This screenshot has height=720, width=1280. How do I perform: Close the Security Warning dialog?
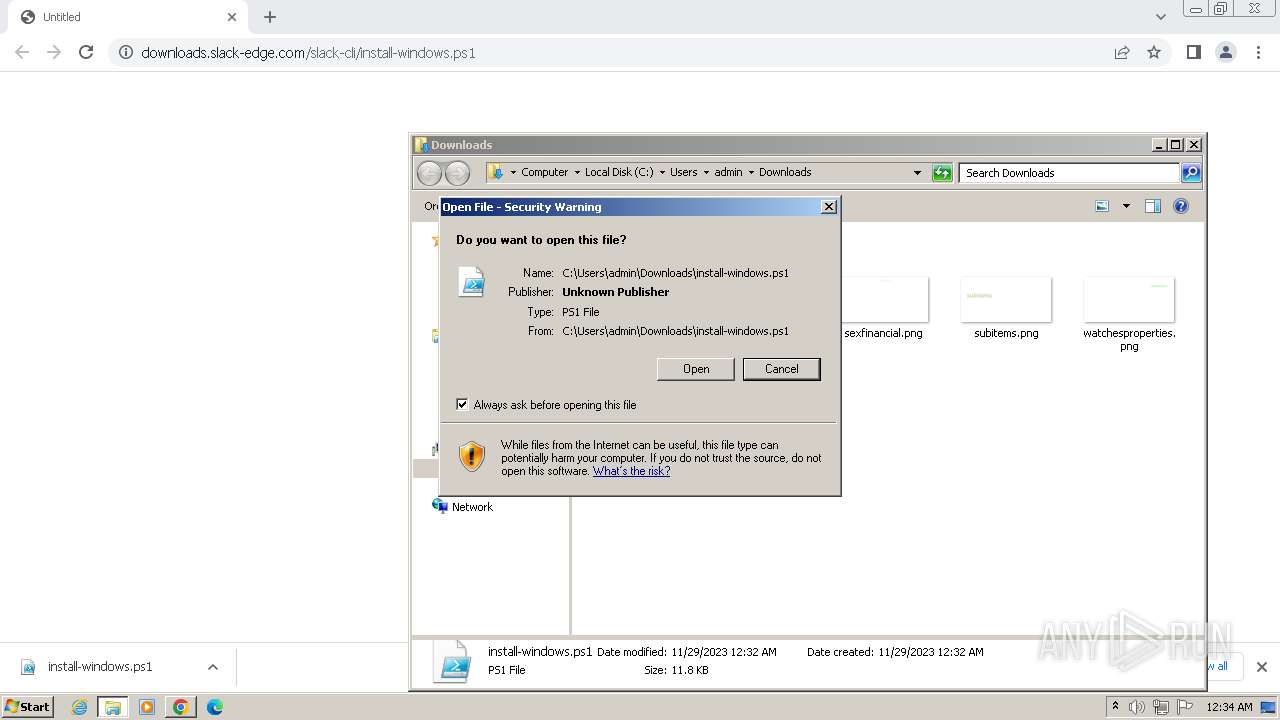click(x=828, y=207)
